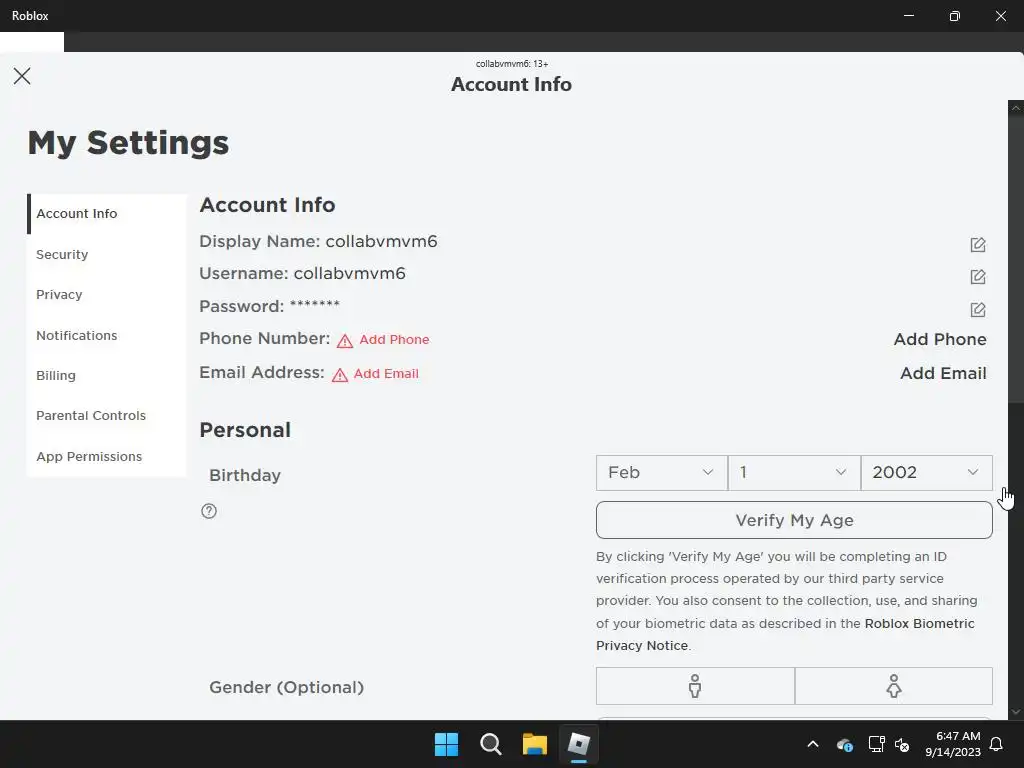
Task: Open the Birthday help question mark icon
Action: pos(209,511)
